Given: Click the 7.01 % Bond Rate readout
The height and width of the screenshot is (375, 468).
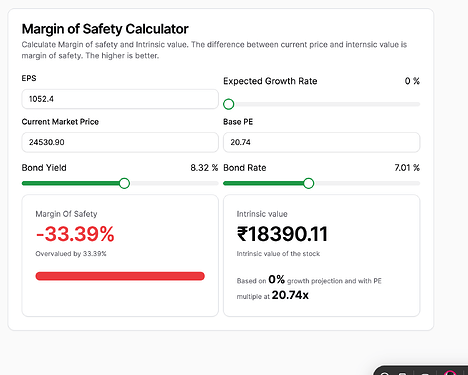Looking at the screenshot, I should (407, 168).
